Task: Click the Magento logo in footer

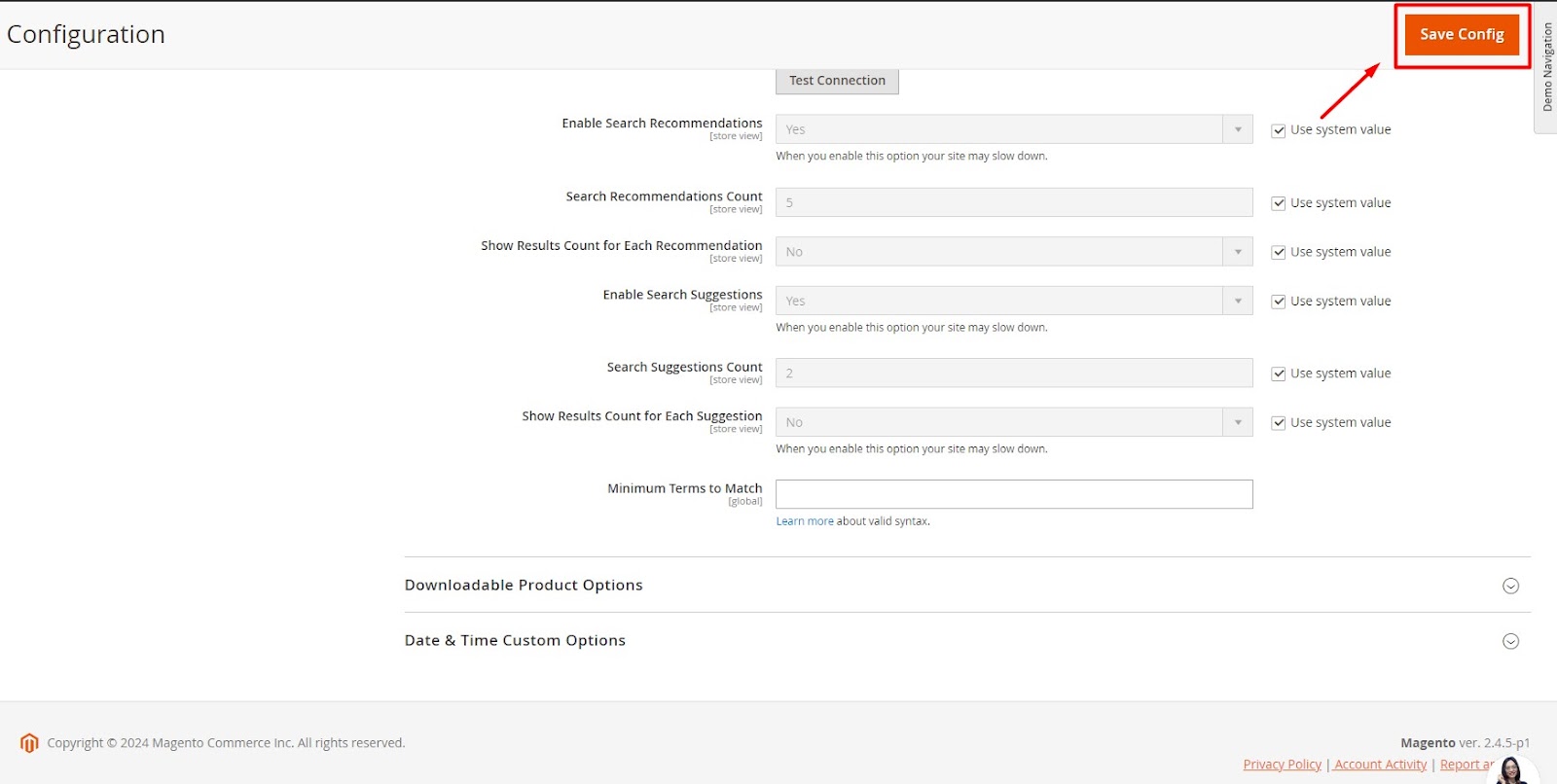Action: [x=29, y=743]
